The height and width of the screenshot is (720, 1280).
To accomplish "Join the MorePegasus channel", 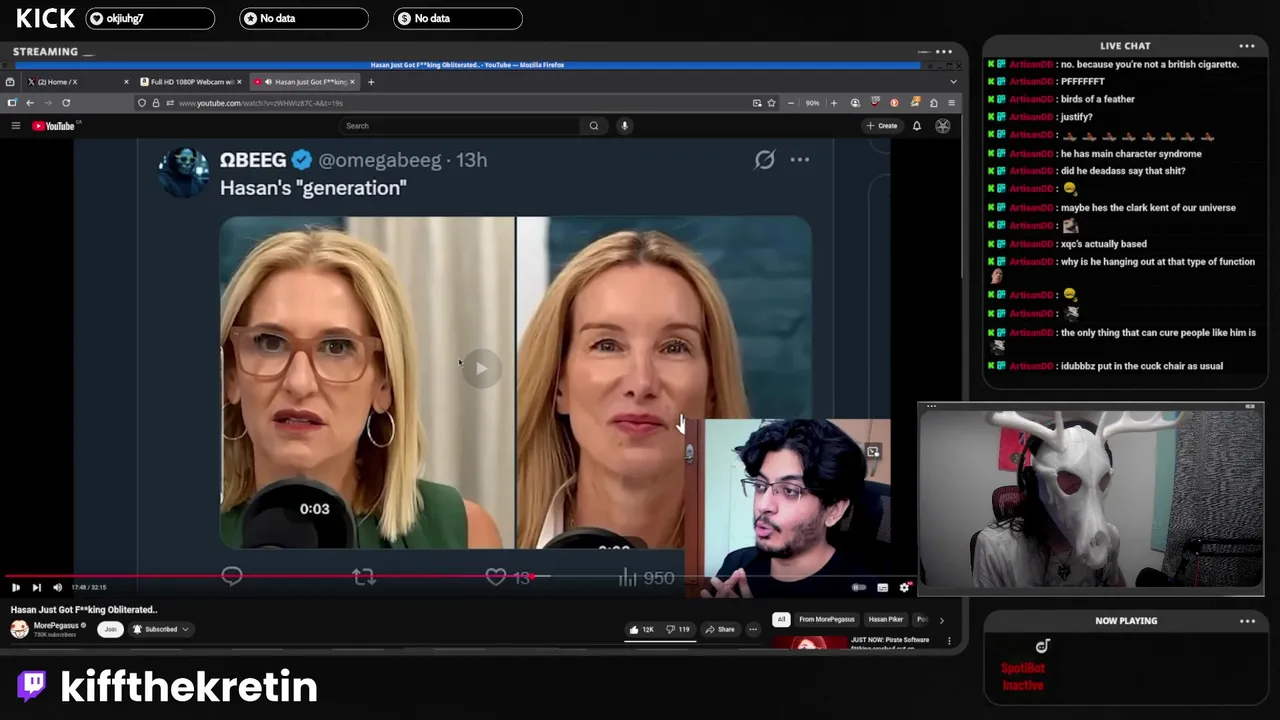I will [110, 629].
